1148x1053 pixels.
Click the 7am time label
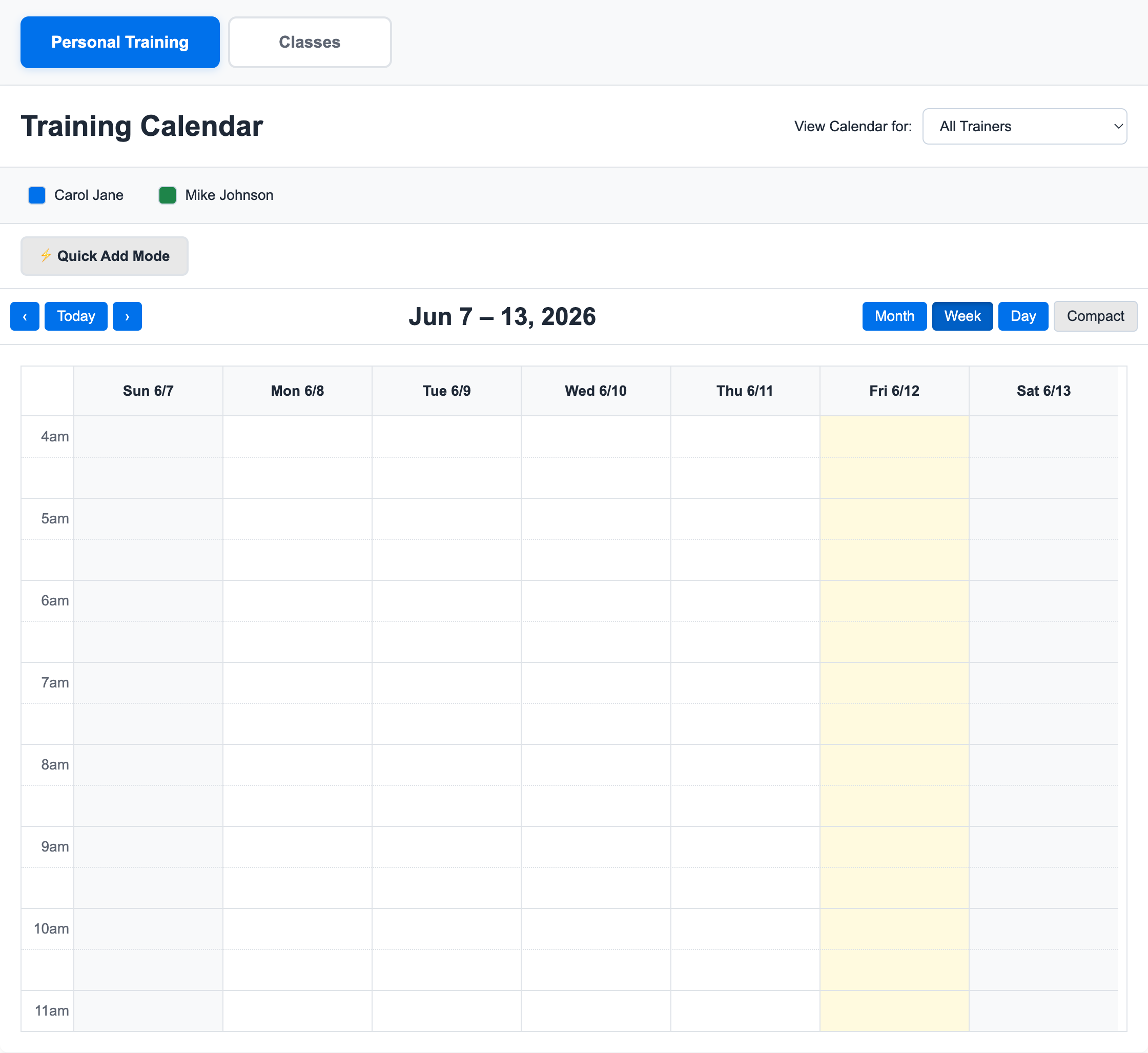point(55,683)
